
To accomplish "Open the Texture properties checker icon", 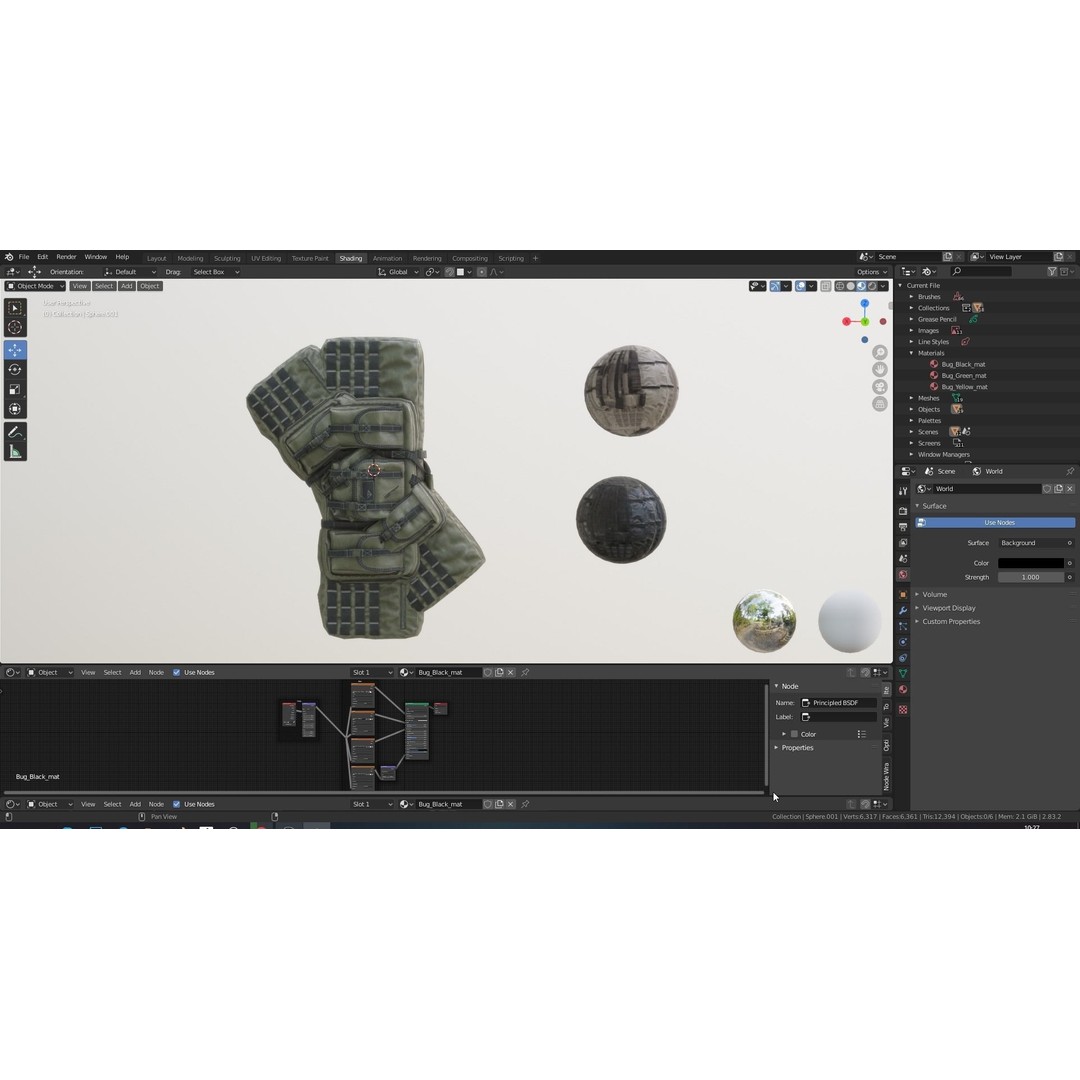I will (903, 709).
